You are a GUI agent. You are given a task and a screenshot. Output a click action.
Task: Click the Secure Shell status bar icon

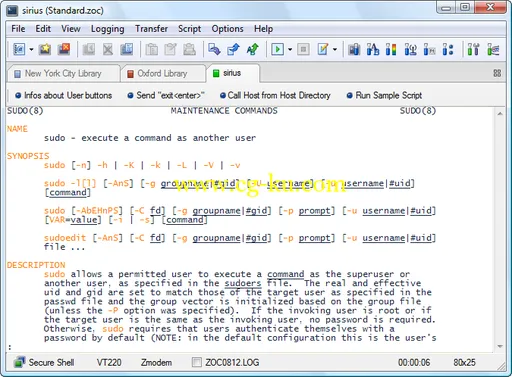point(19,362)
